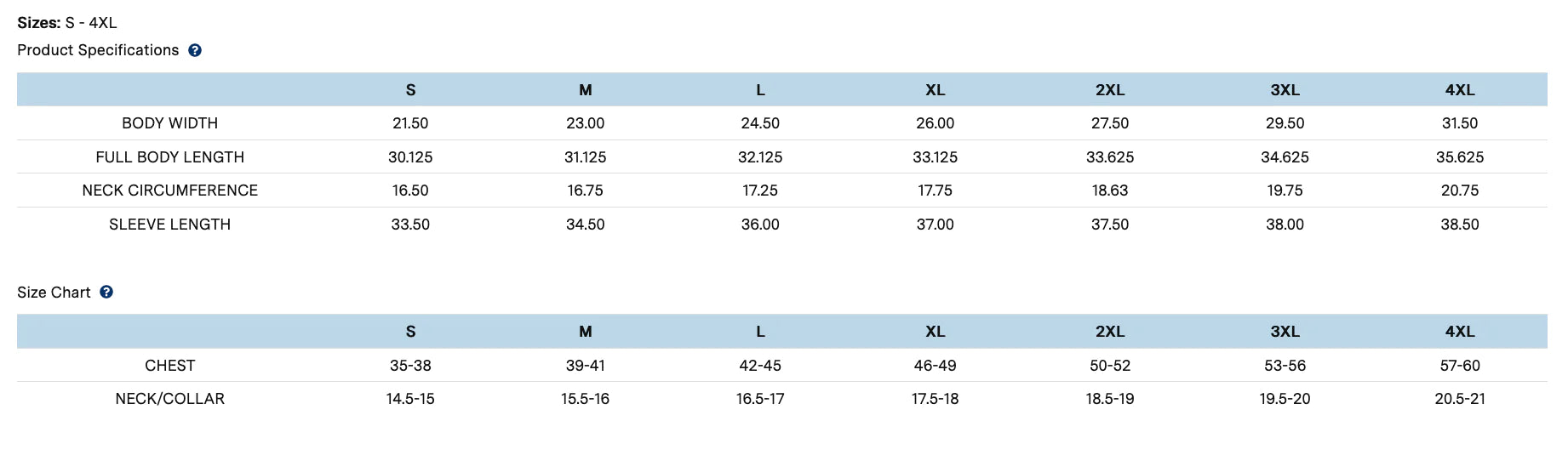
Task: Select the BODY WIDTH row label
Action: tap(169, 123)
